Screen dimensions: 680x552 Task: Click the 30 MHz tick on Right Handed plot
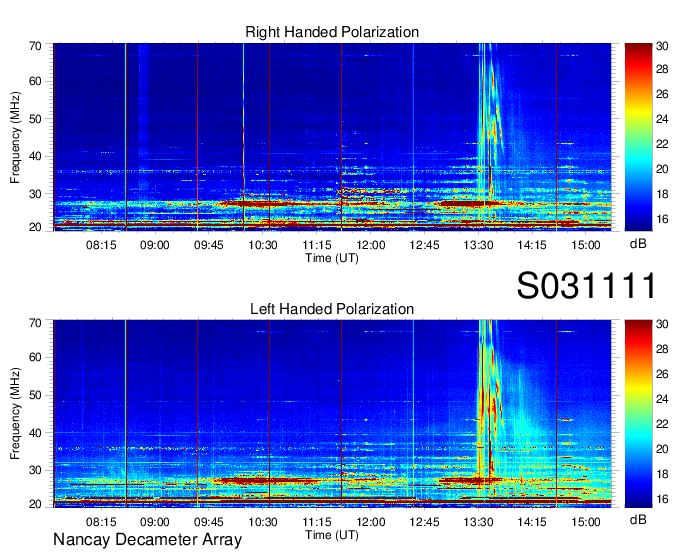(x=35, y=193)
